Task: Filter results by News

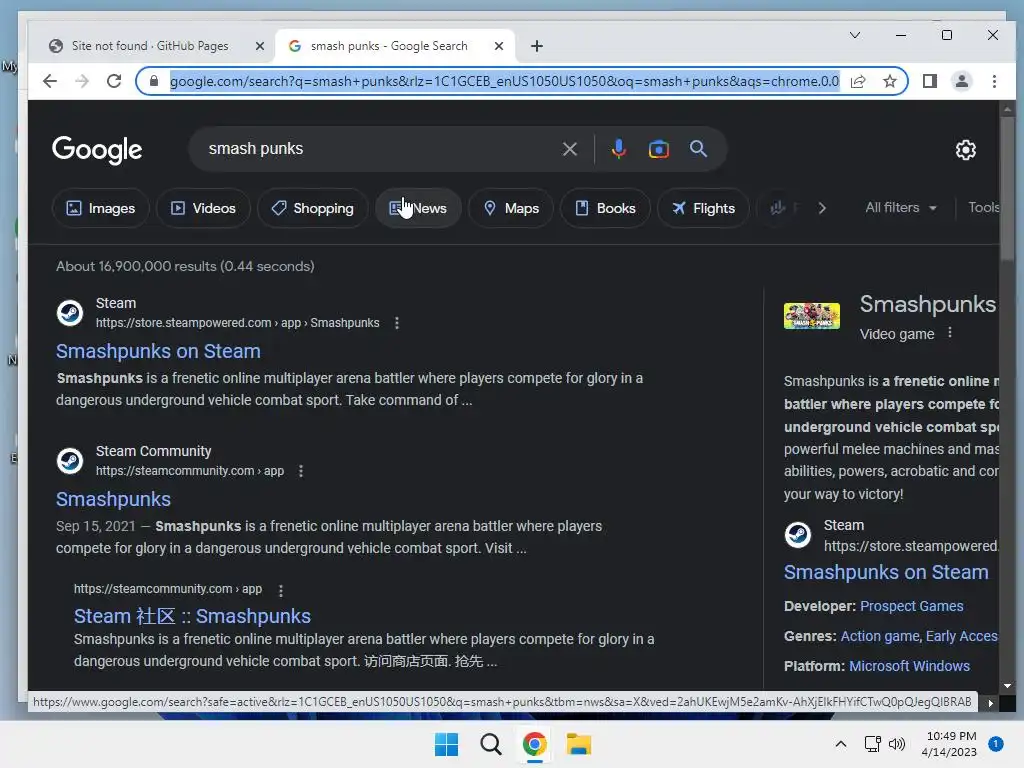Action: pyautogui.click(x=418, y=208)
